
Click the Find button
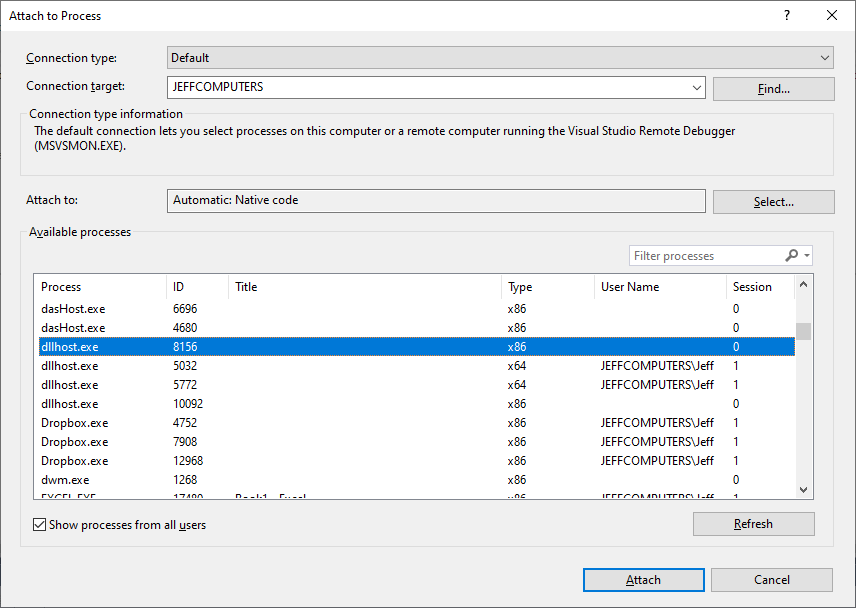tap(773, 88)
